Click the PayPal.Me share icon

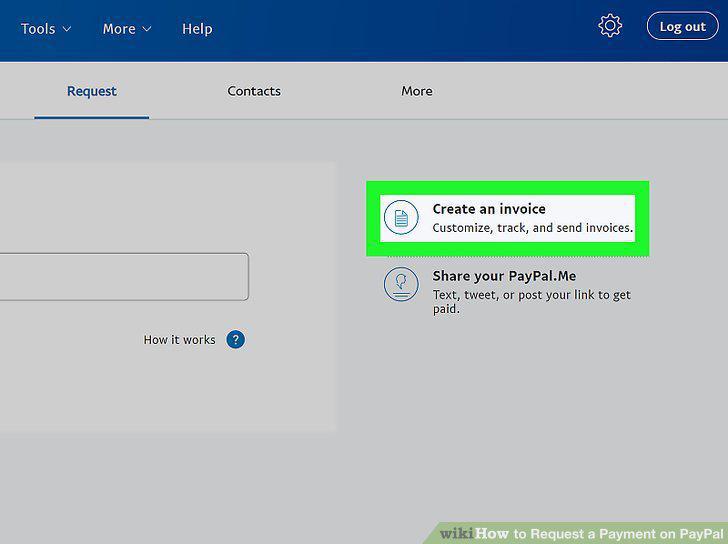[x=401, y=284]
